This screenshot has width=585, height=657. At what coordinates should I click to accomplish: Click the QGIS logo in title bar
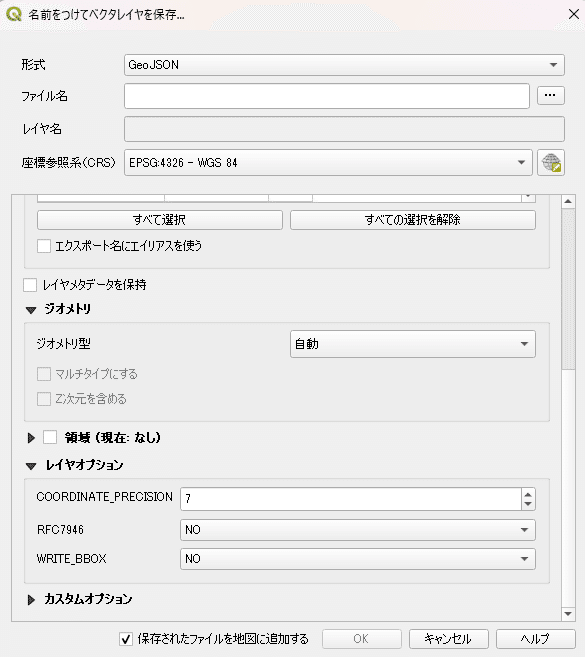14,14
